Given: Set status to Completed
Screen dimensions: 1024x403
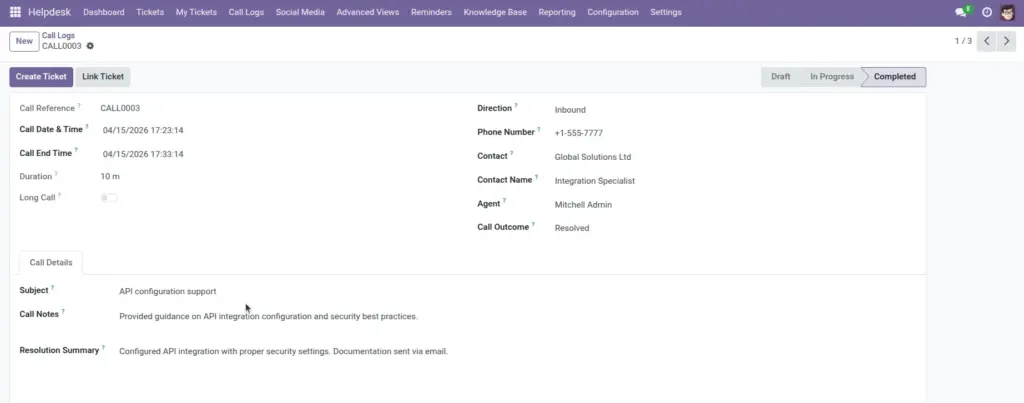Looking at the screenshot, I should [x=894, y=76].
